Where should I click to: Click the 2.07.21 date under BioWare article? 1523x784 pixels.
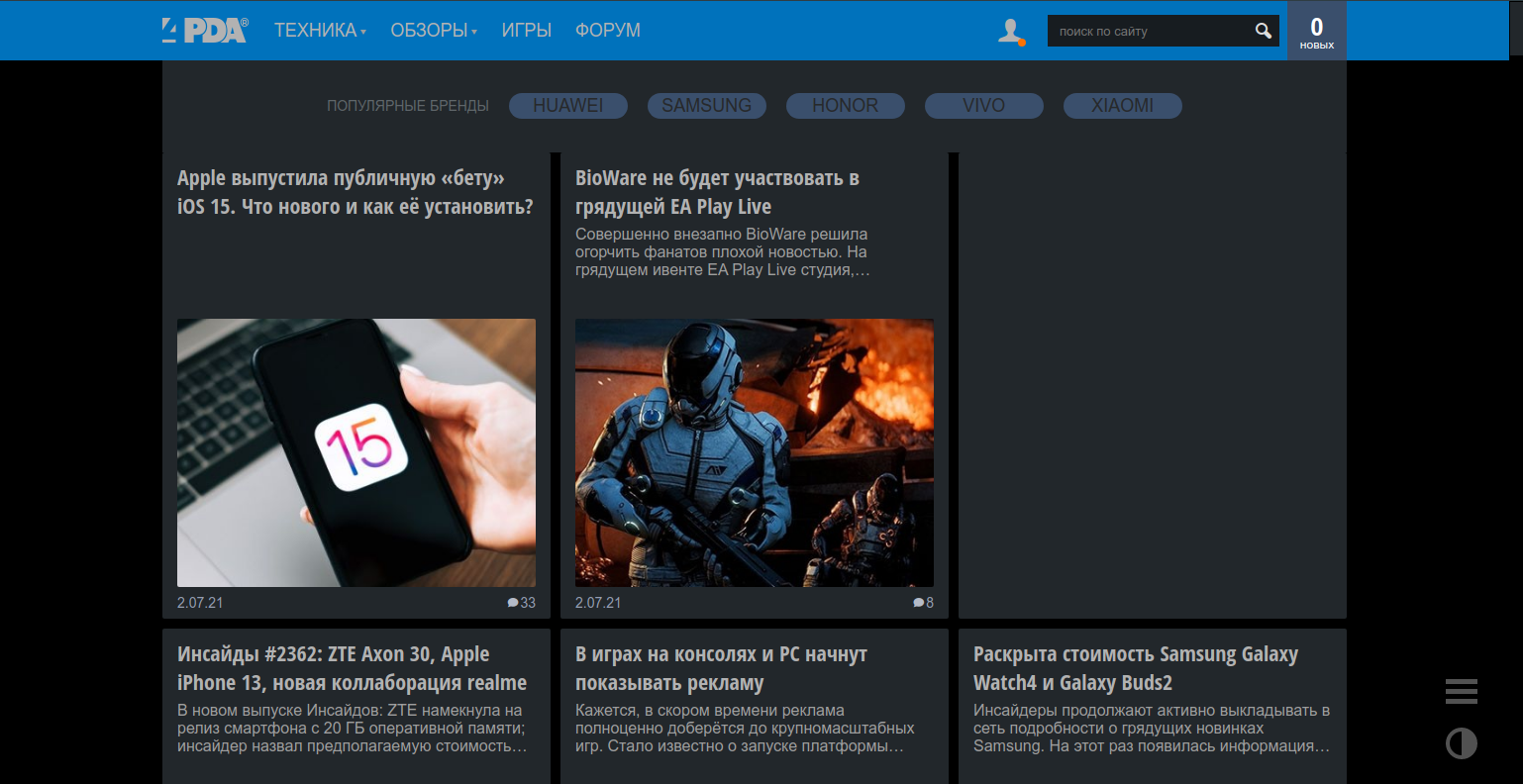click(x=598, y=603)
